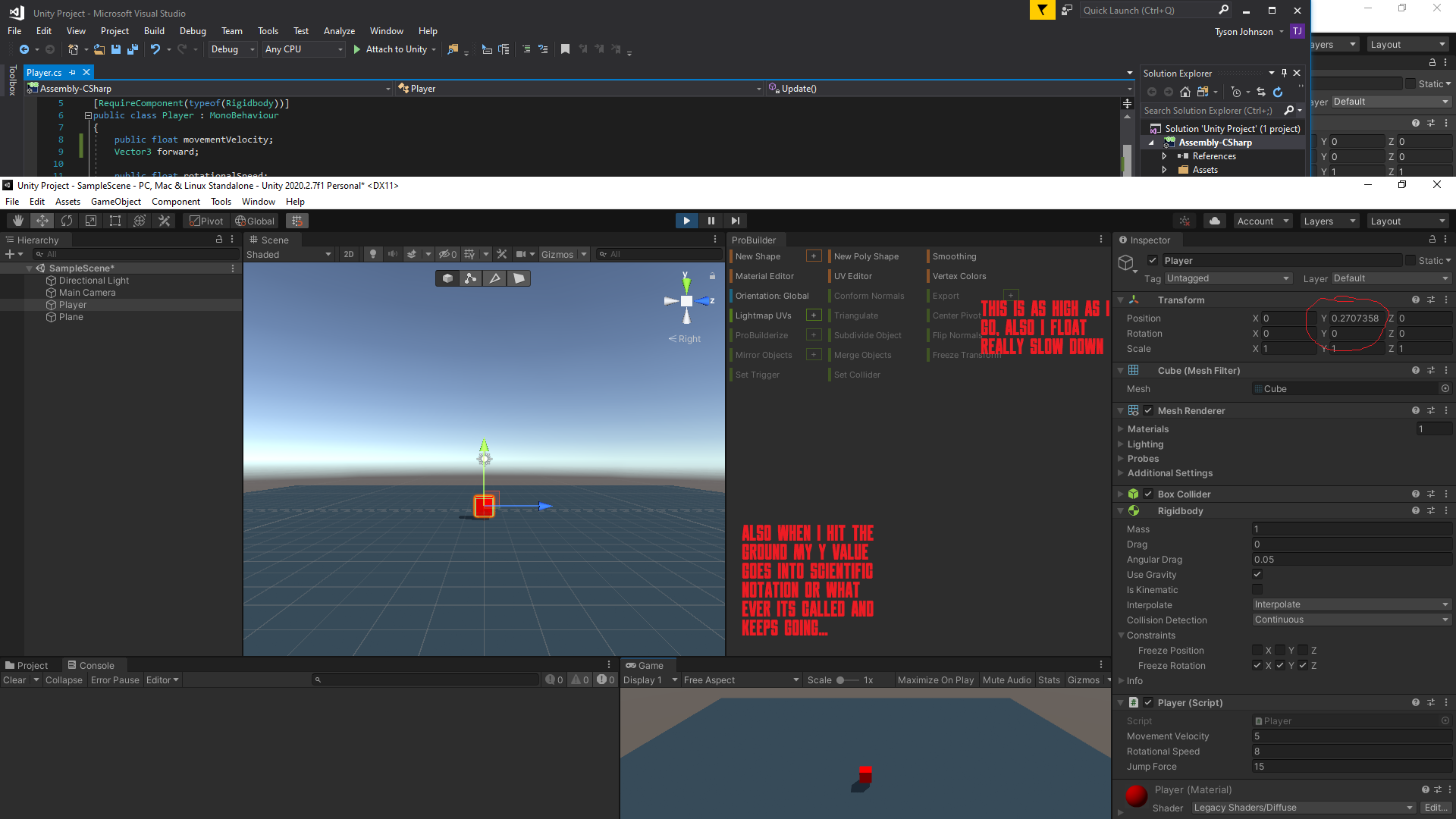Toggle 2D mode in Scene view
This screenshot has width=1456, height=819.
[x=349, y=254]
